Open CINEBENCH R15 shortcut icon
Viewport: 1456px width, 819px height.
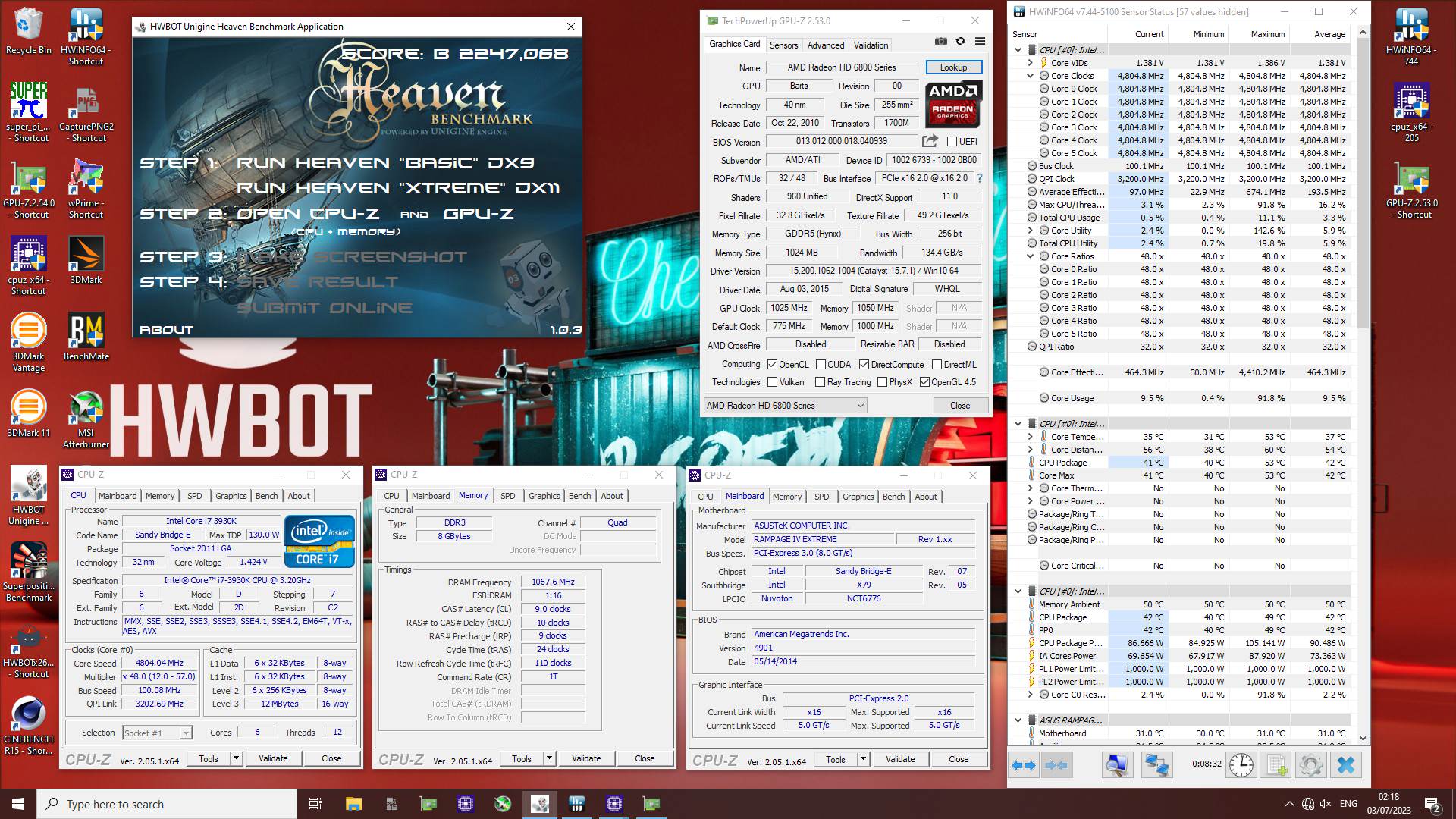[29, 726]
